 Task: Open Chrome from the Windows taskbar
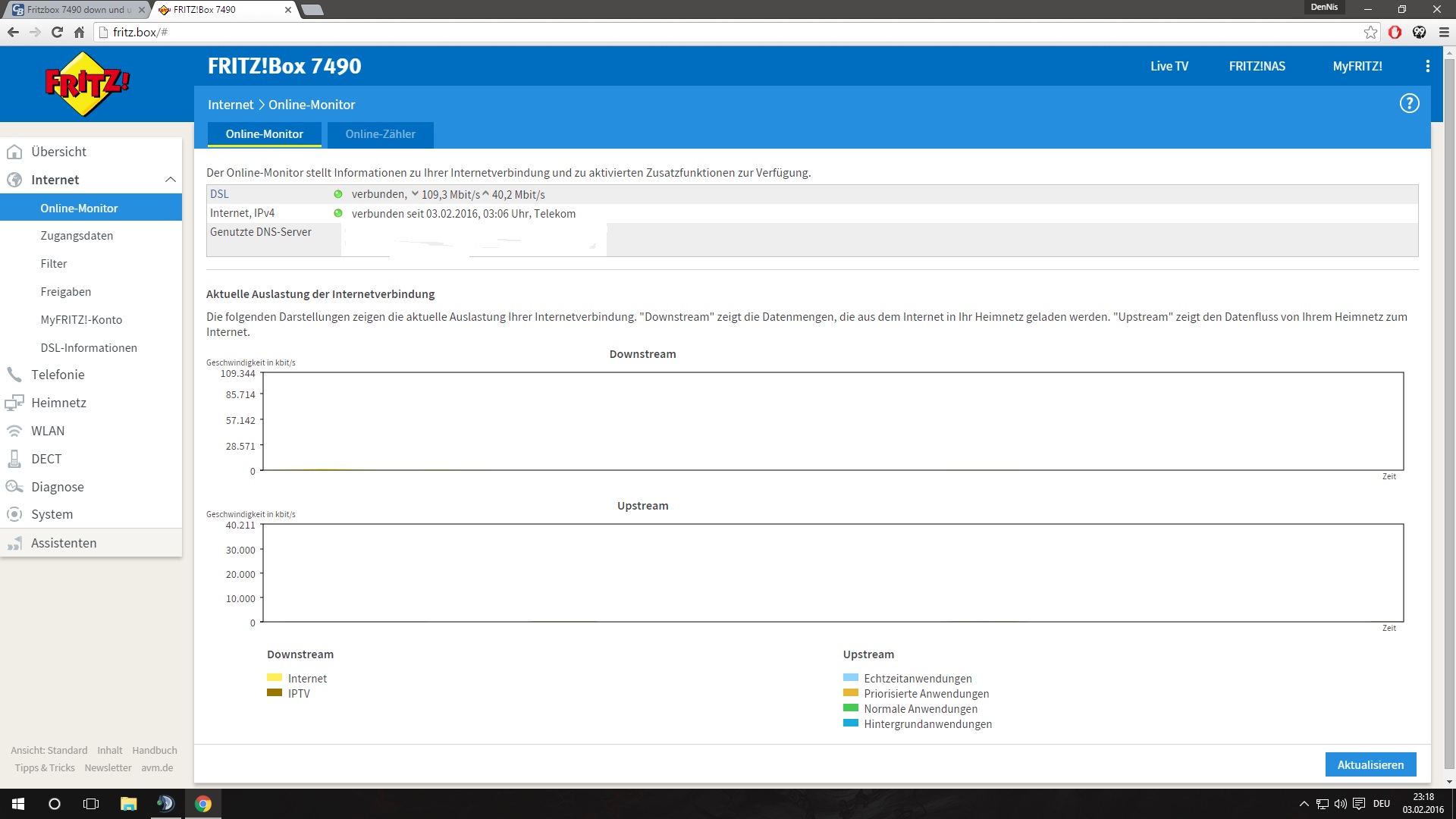tap(202, 804)
